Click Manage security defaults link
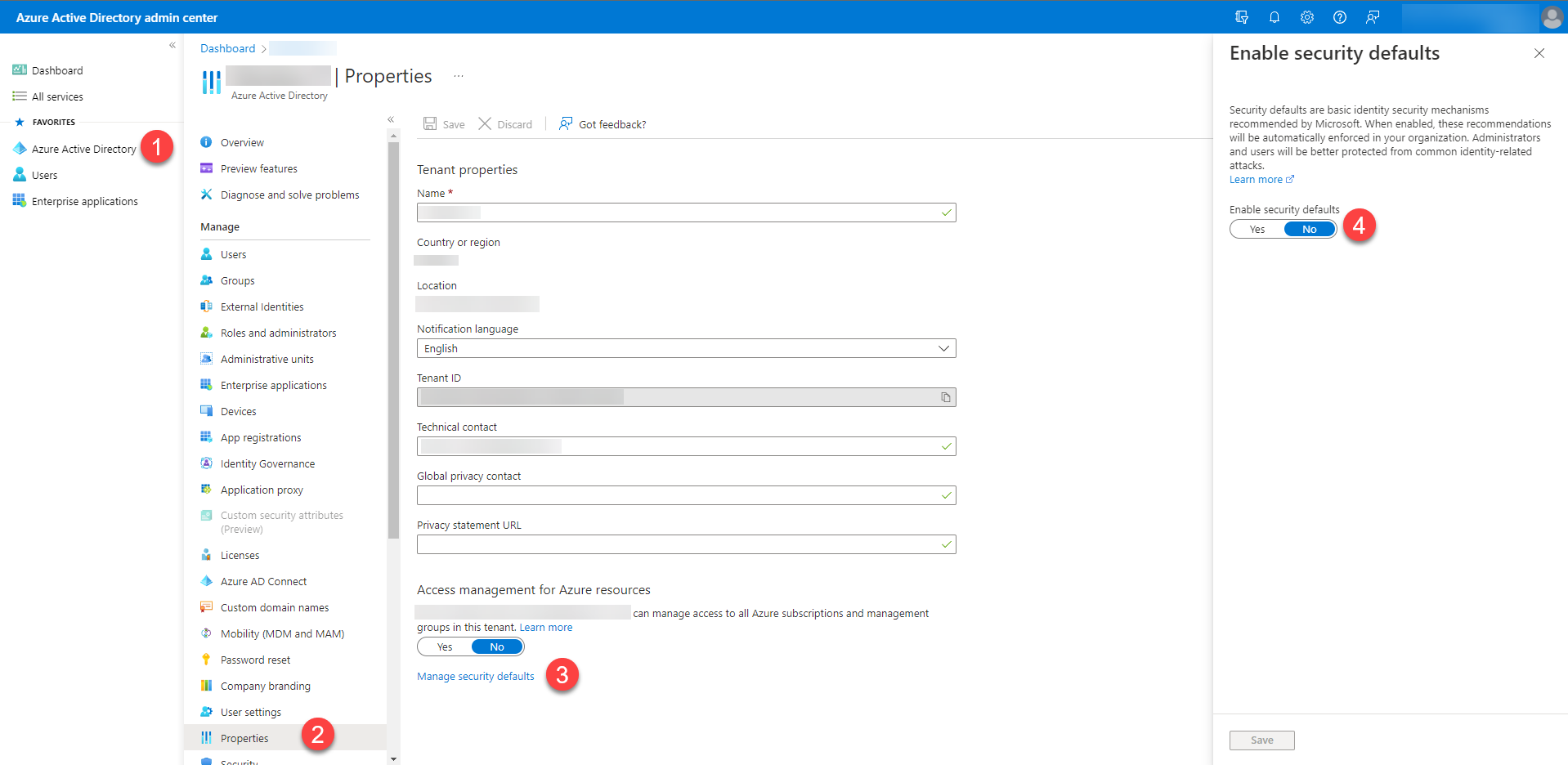 click(x=476, y=677)
